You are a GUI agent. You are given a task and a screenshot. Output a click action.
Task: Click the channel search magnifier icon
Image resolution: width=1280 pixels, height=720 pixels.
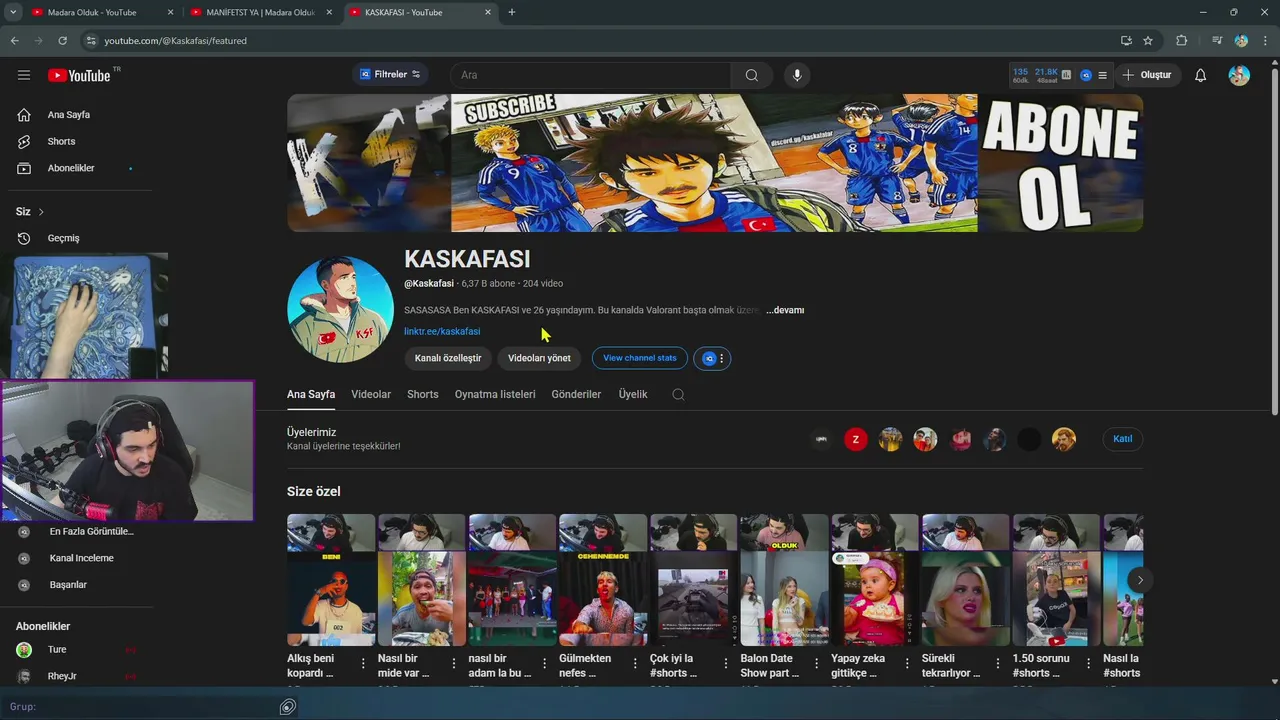point(678,394)
